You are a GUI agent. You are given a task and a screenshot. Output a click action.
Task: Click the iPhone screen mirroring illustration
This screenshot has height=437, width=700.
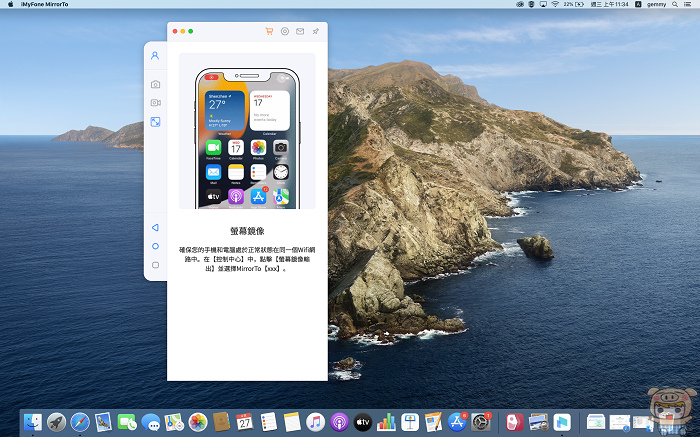(x=247, y=139)
